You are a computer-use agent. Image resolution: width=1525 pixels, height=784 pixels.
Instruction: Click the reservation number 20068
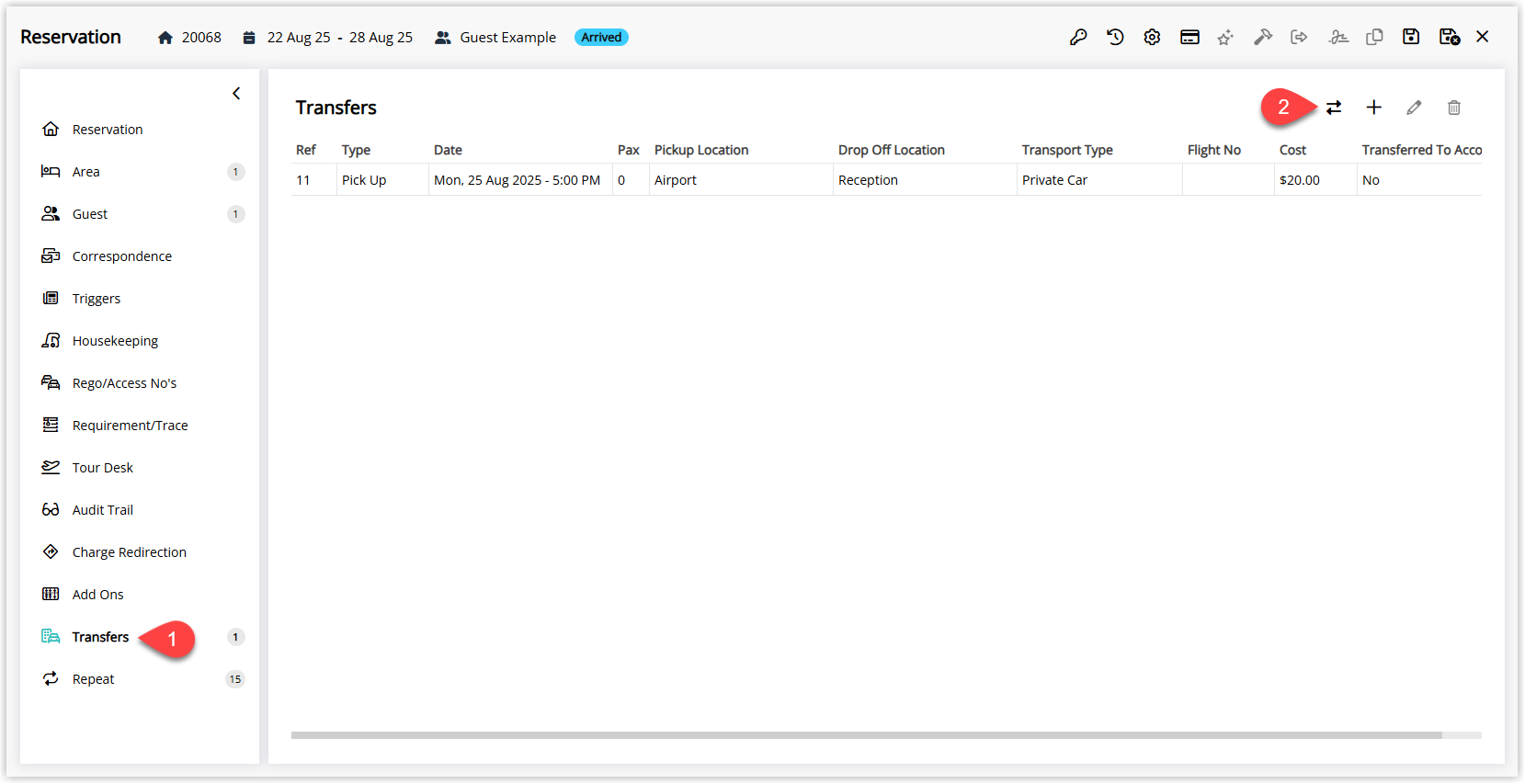[x=201, y=38]
